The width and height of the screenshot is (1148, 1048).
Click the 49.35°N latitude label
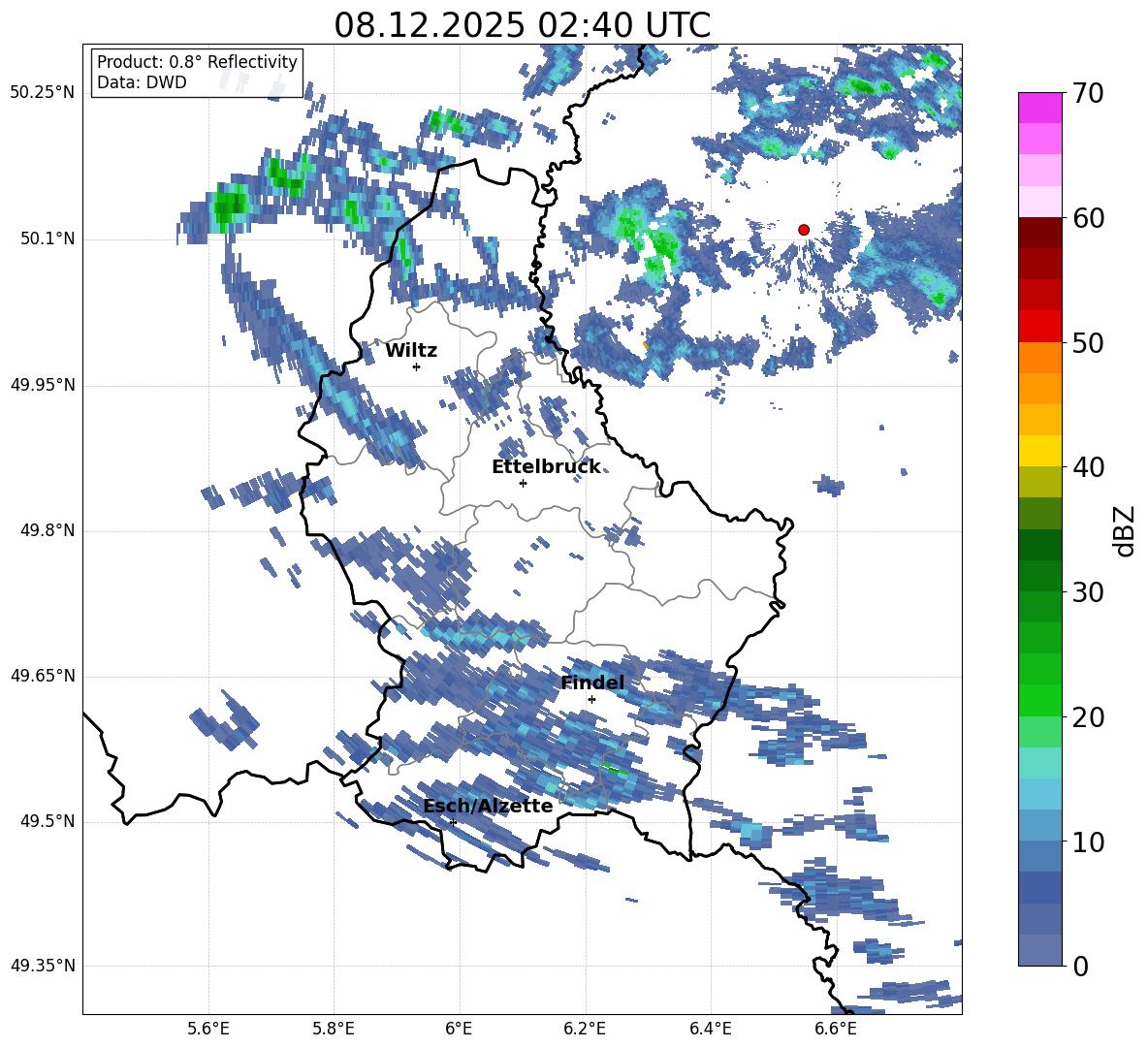43,966
